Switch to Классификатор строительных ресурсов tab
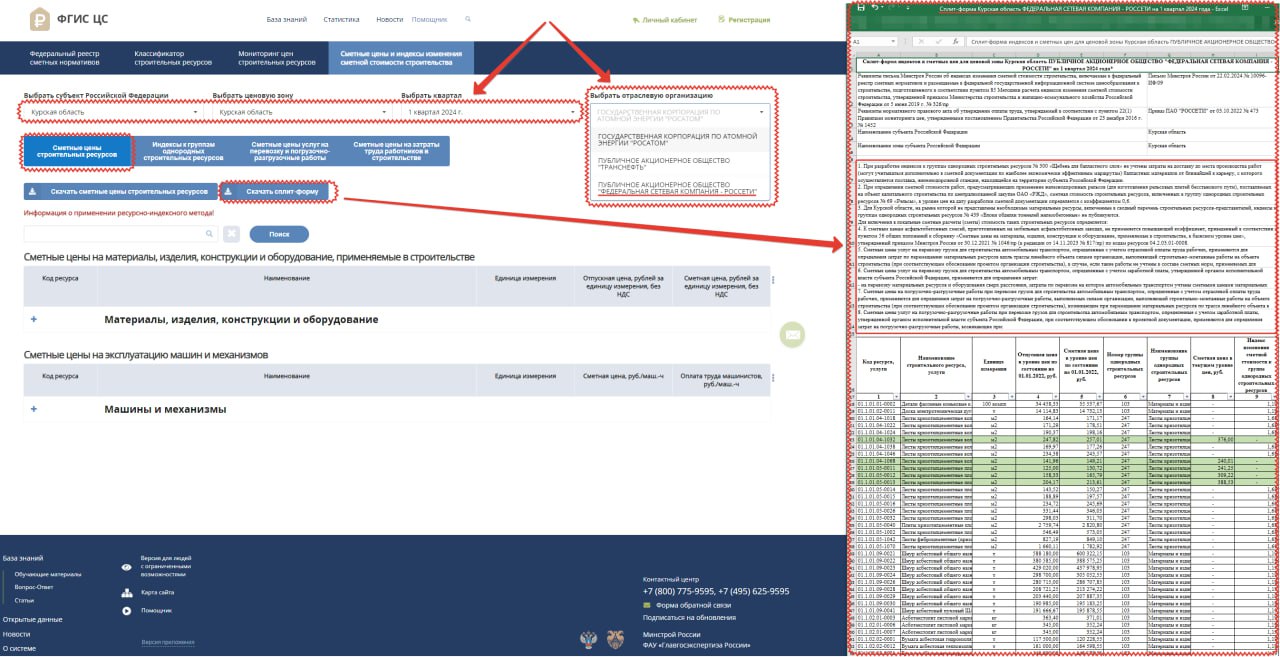The height and width of the screenshot is (657, 1280). click(172, 58)
